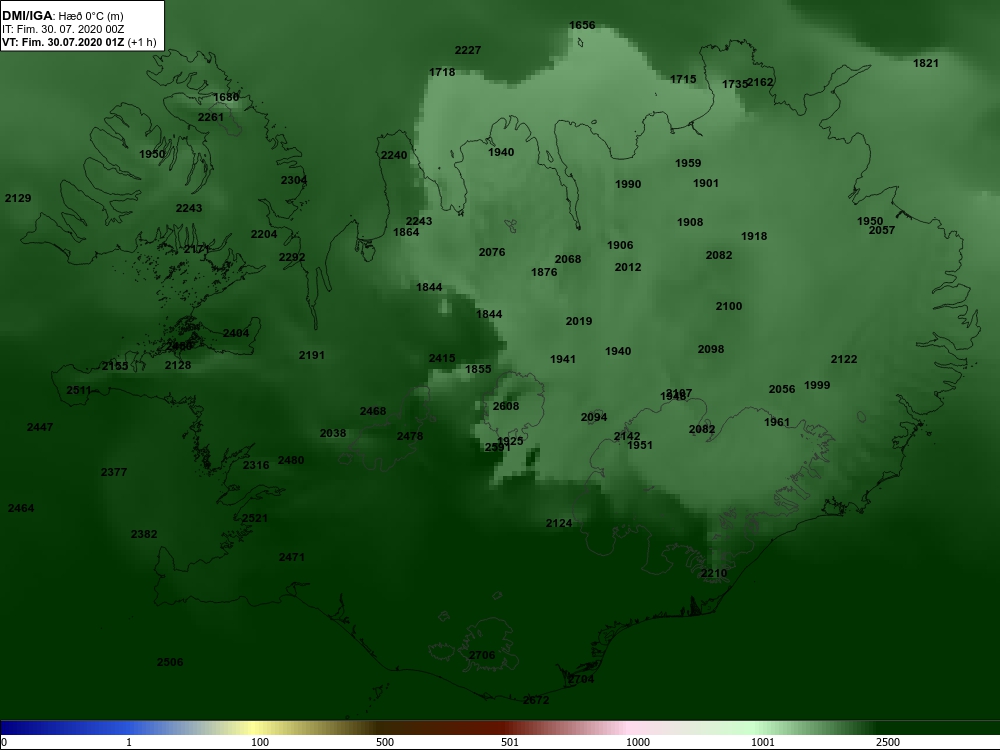This screenshot has height=750, width=1000.
Task: Select the 2019 label
Action: click(x=578, y=321)
